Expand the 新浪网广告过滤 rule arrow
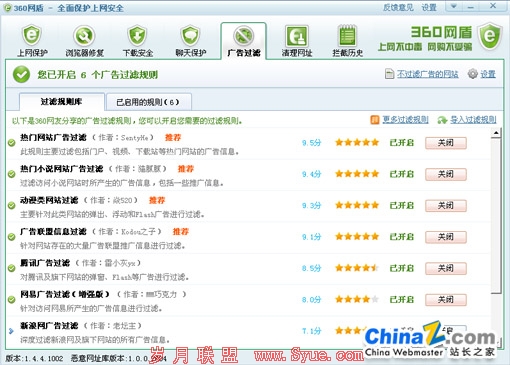Screen dimensions: 510x365 (11, 331)
